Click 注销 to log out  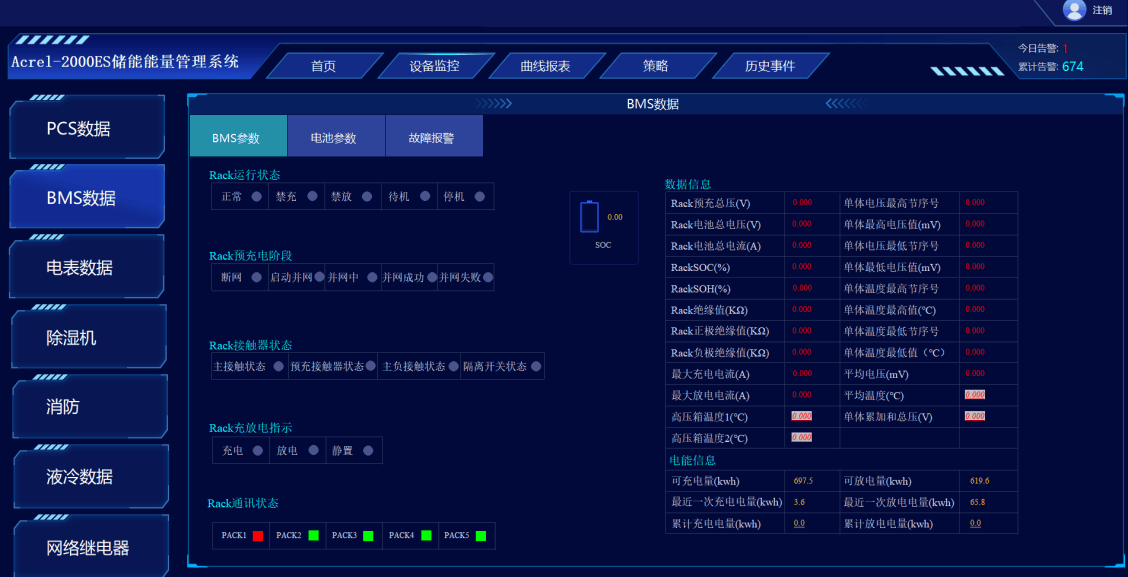click(x=1101, y=10)
